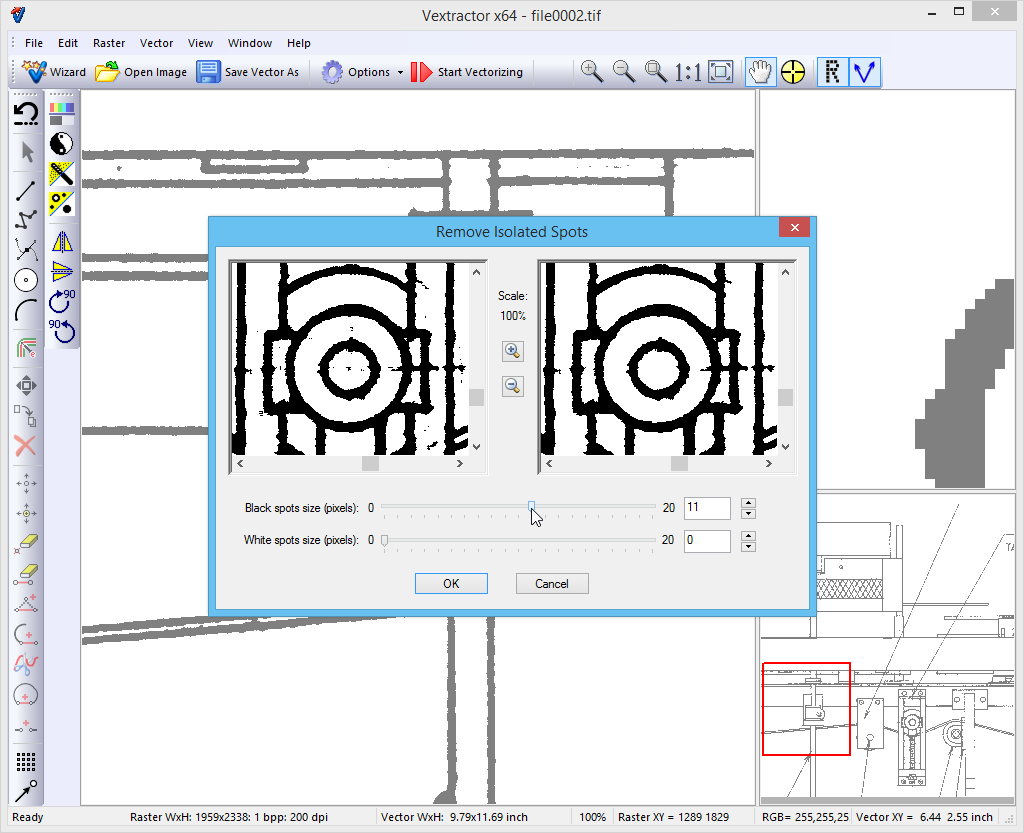Click the preview zoom-in magnifier in dialog
This screenshot has width=1024, height=833.
click(512, 351)
